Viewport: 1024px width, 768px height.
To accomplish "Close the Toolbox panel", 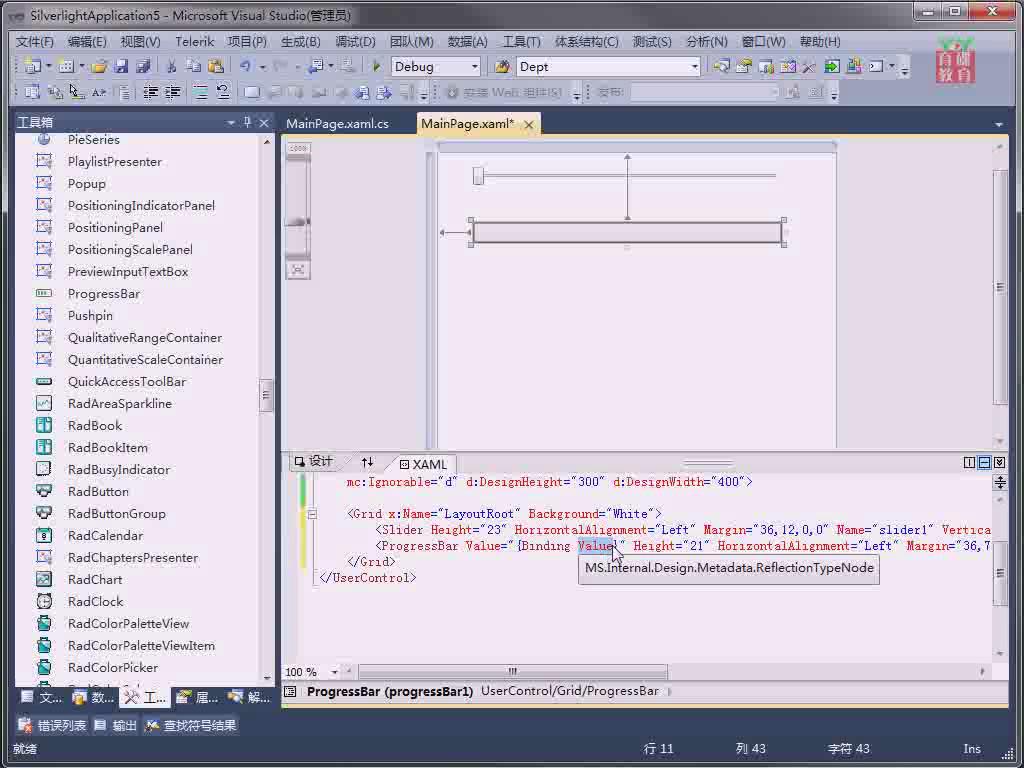I will pos(264,122).
